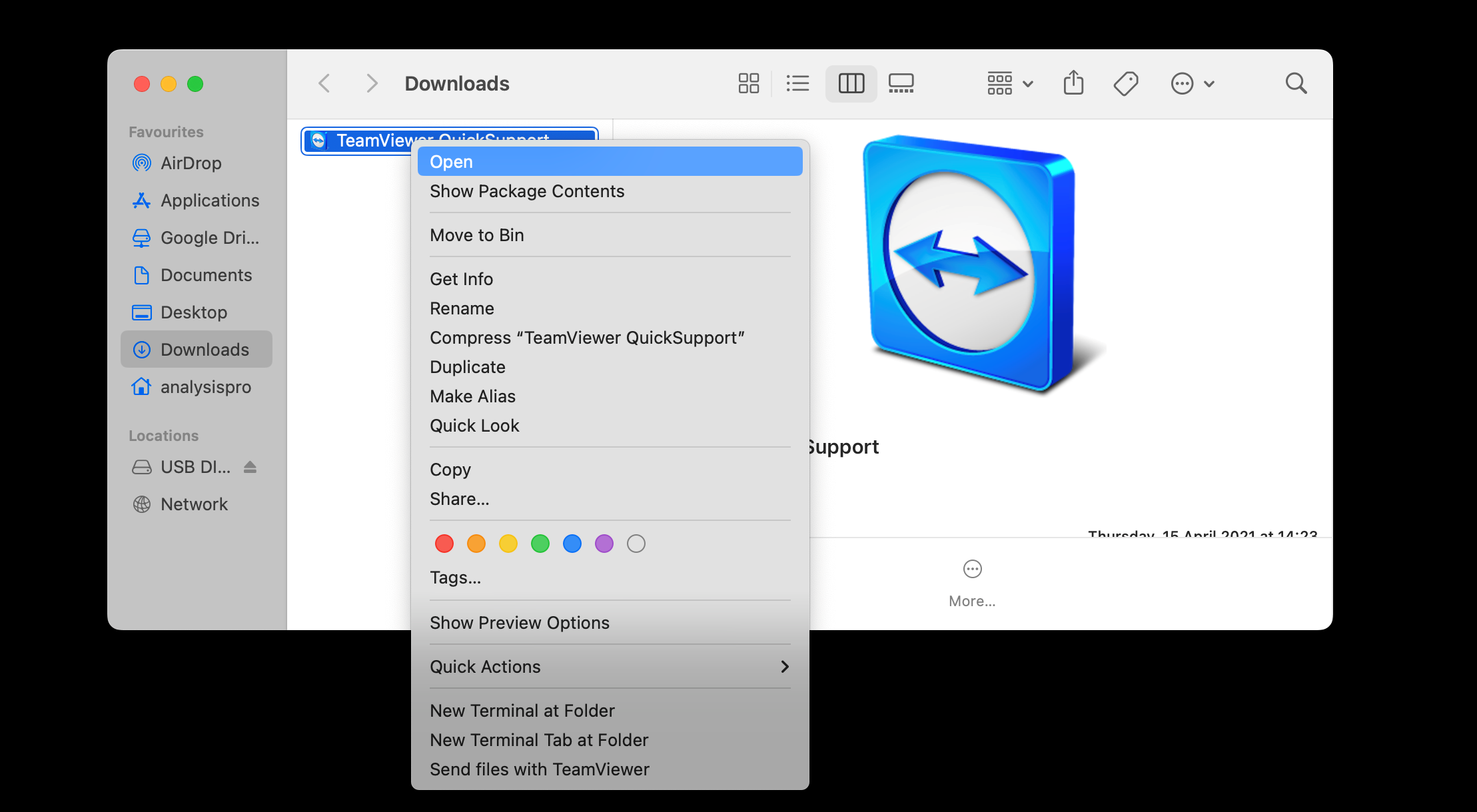This screenshot has height=812, width=1477.
Task: Open Network in the sidebar
Action: (197, 504)
